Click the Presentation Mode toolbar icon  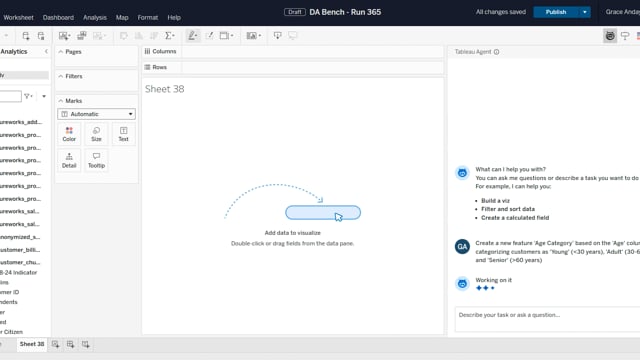point(293,36)
